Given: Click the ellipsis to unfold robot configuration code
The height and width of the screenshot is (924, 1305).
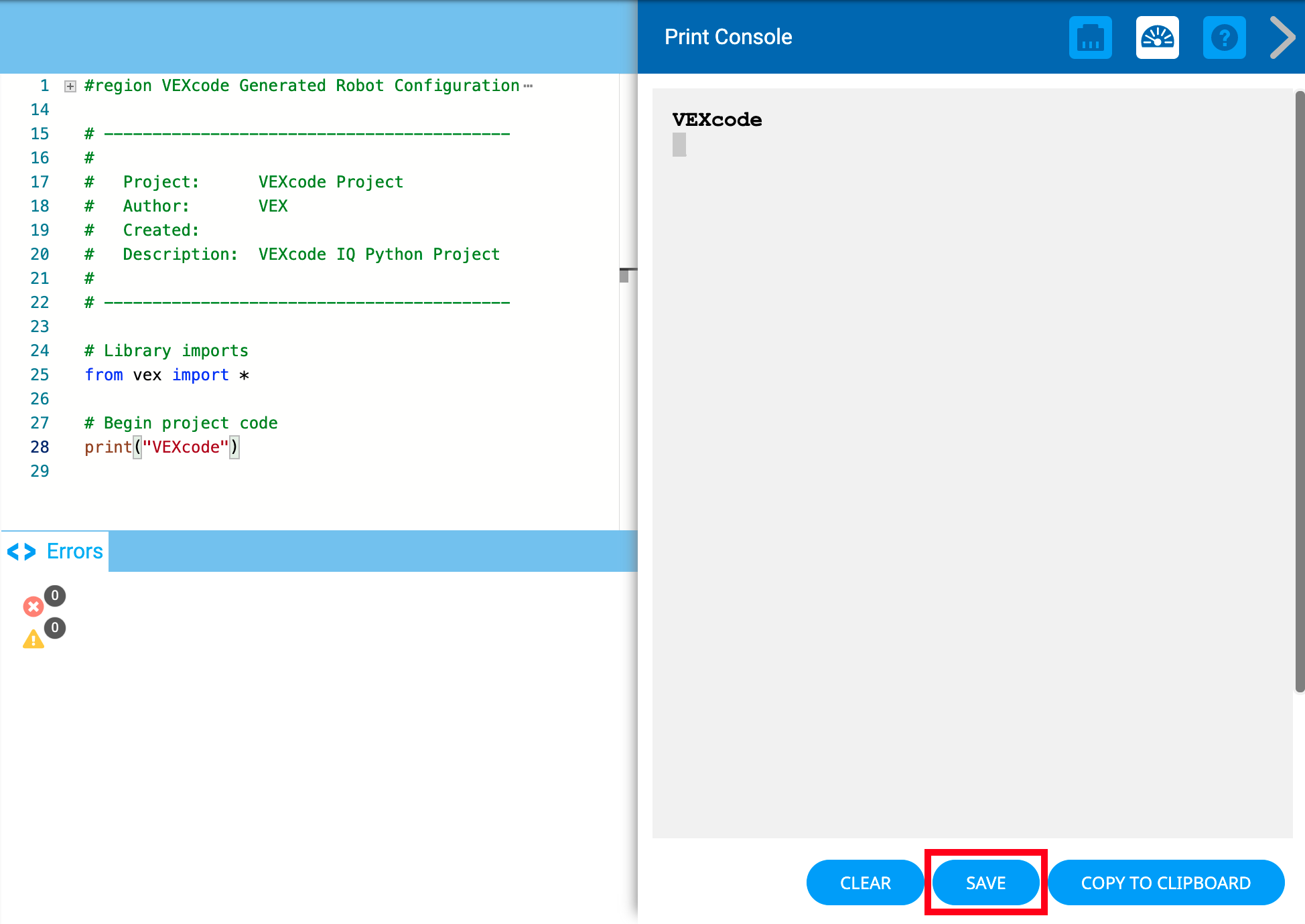Looking at the screenshot, I should tap(529, 86).
